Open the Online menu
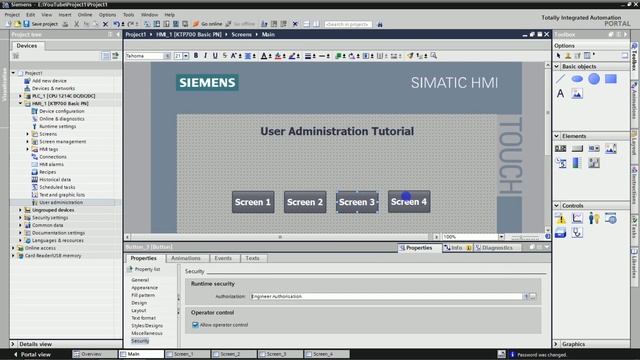 (x=85, y=15)
